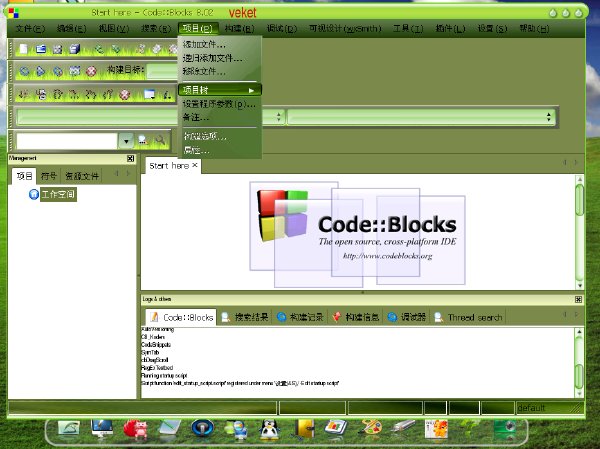
Task: Open the 编辑(E) menu
Action: (72, 29)
